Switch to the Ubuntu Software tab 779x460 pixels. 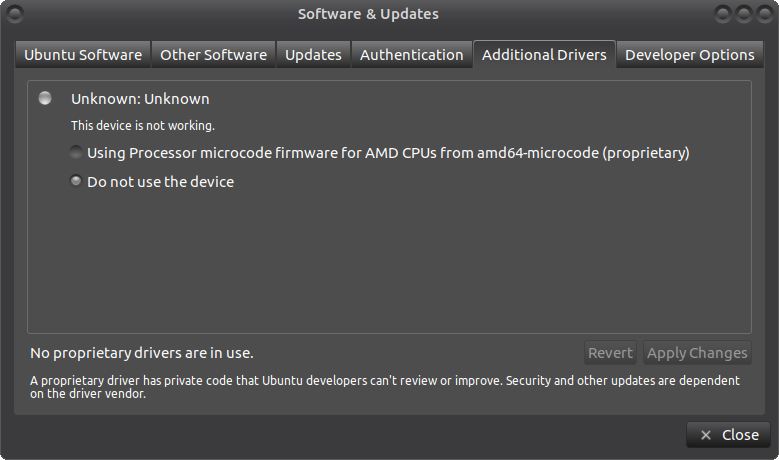click(x=83, y=55)
